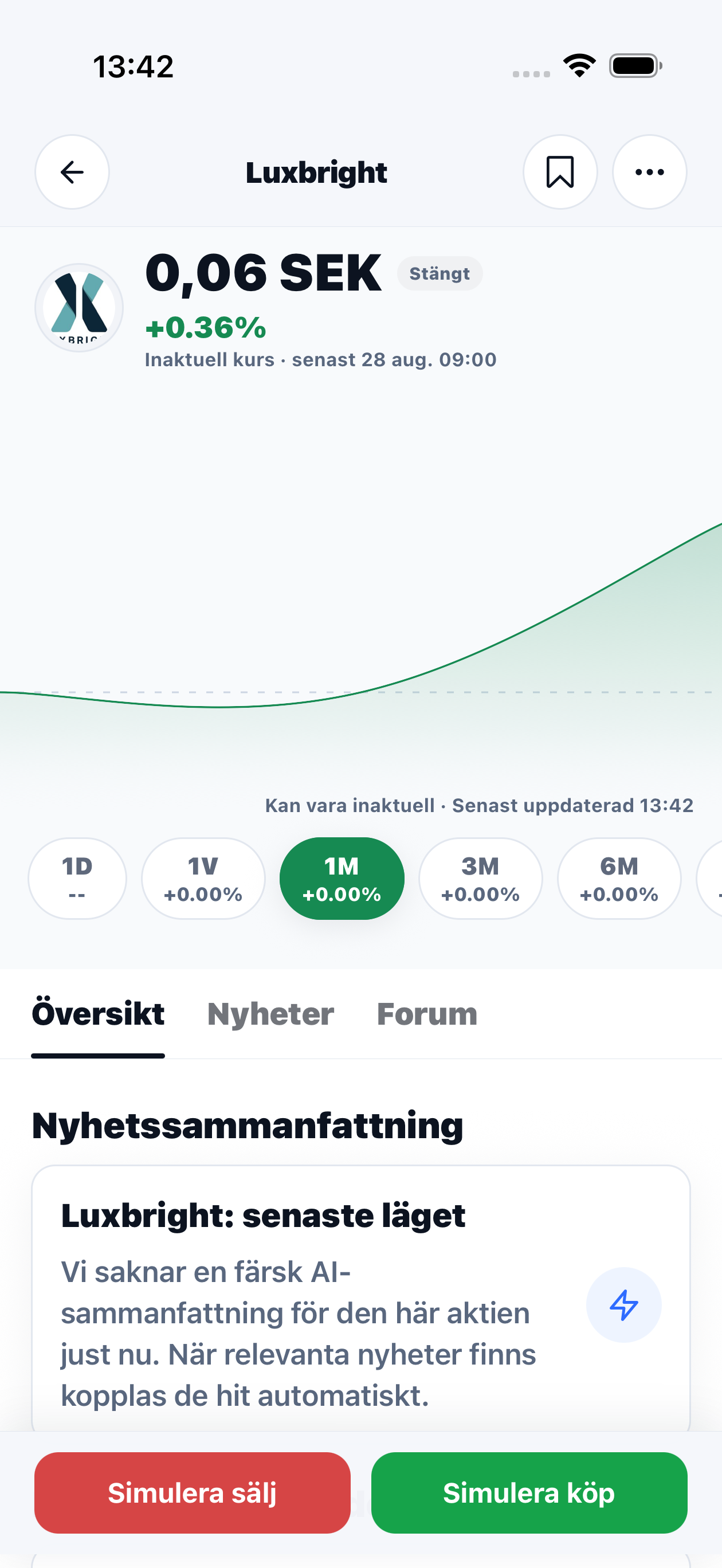Image resolution: width=722 pixels, height=1568 pixels.
Task: Open the three-dot more options menu
Action: coord(650,173)
